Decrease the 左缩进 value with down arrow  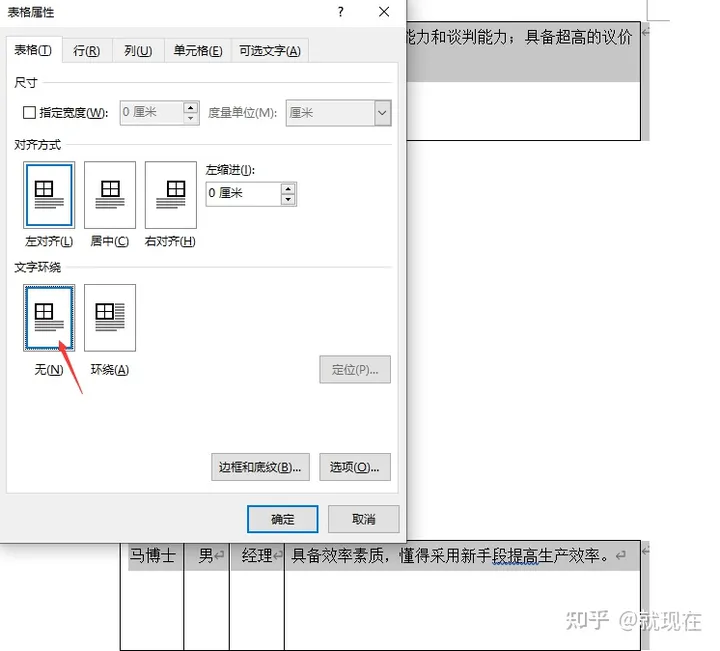pyautogui.click(x=288, y=199)
